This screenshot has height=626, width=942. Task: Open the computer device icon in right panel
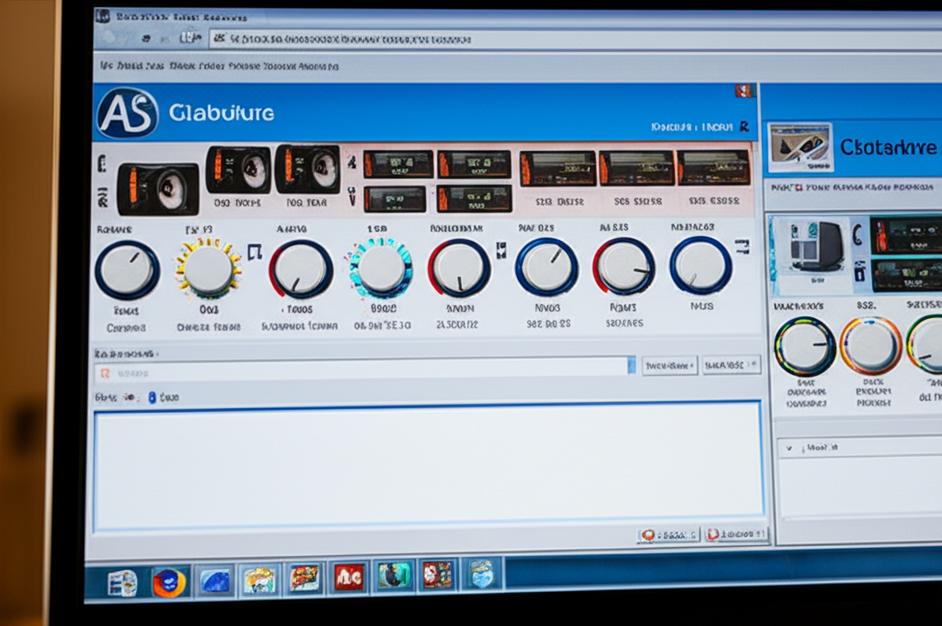coord(815,246)
